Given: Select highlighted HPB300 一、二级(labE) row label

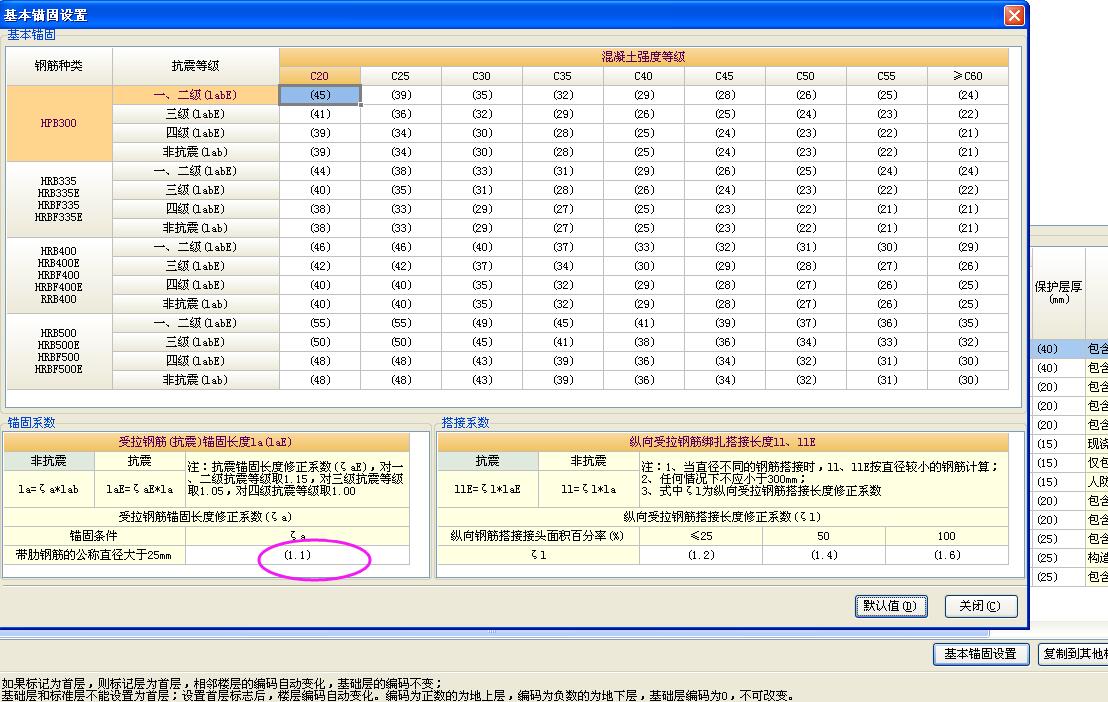Looking at the screenshot, I should click(x=196, y=95).
